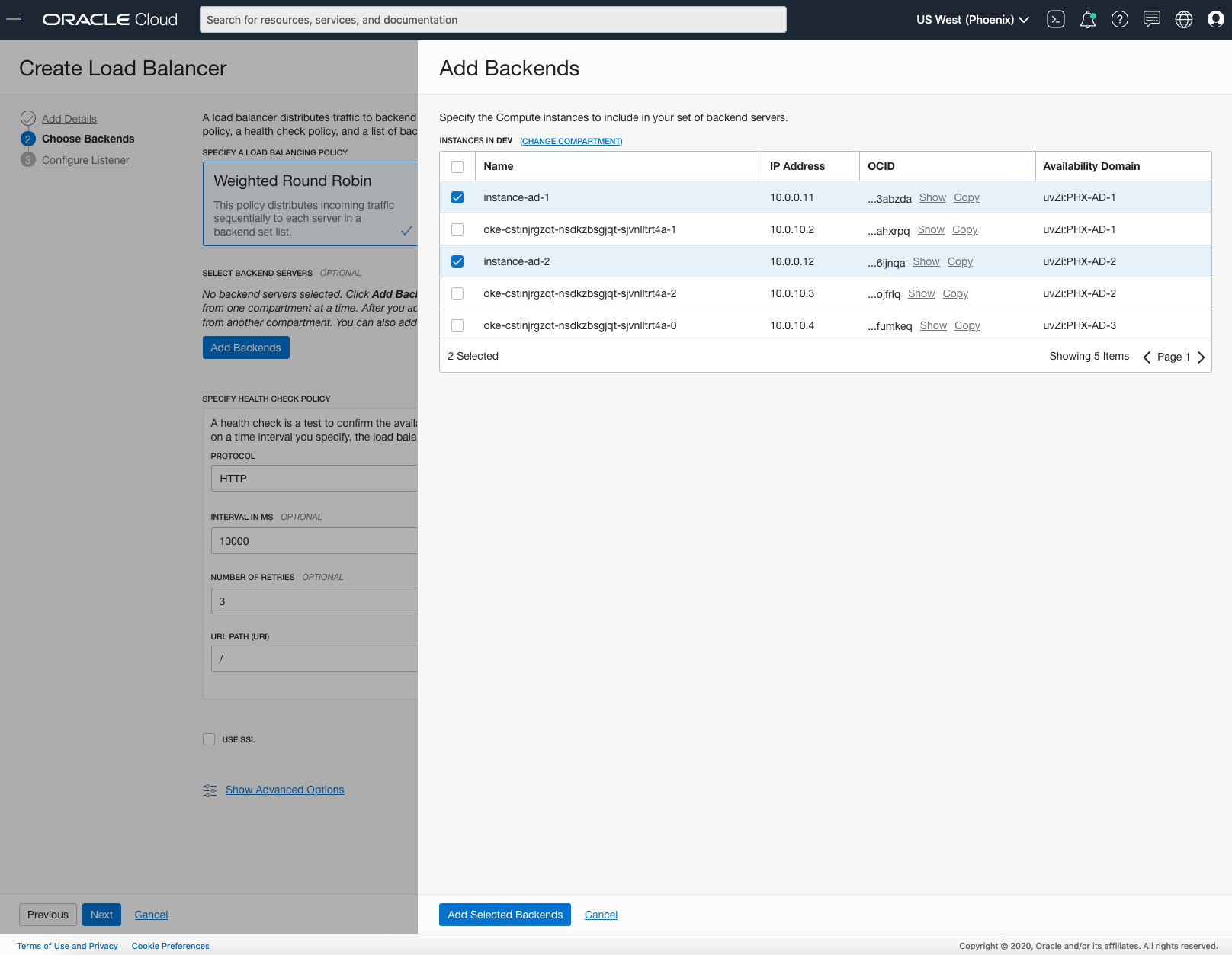Click the URL Path field
The height and width of the screenshot is (955, 1232).
pos(314,659)
